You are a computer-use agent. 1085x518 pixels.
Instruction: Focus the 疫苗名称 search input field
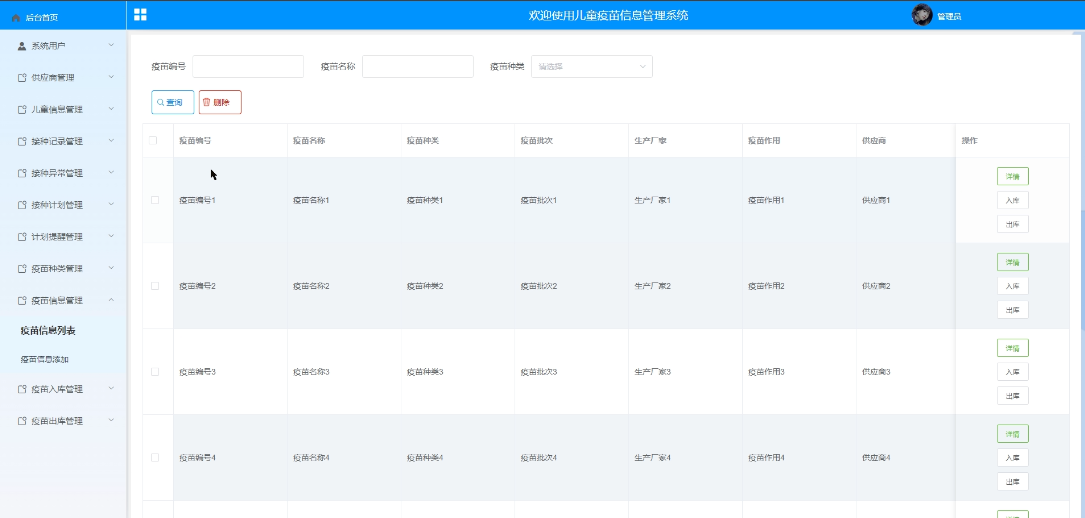click(418, 66)
